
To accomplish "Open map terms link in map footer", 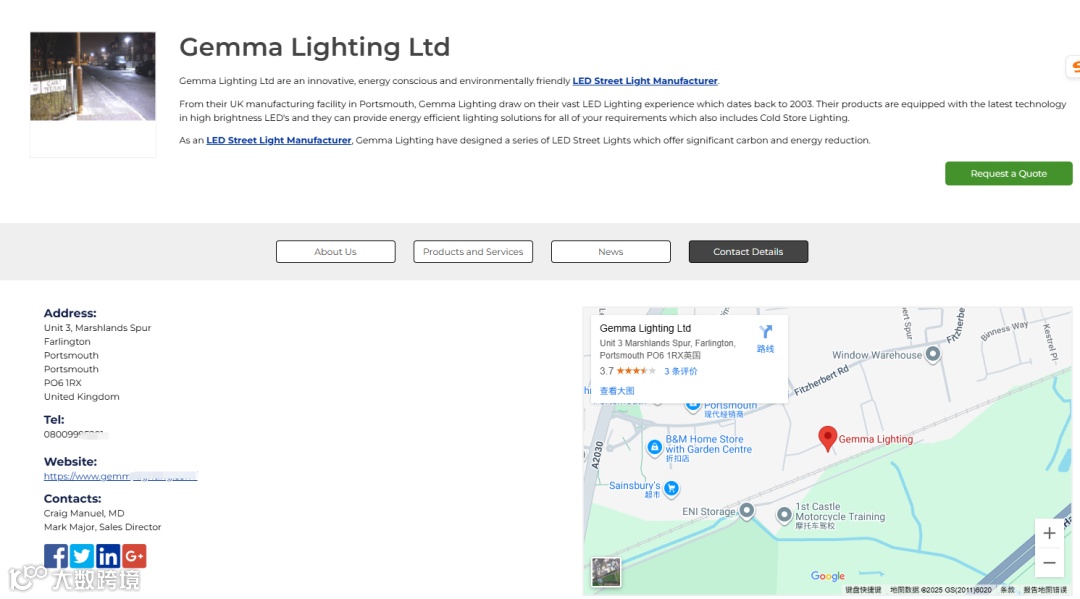I will click(1008, 590).
